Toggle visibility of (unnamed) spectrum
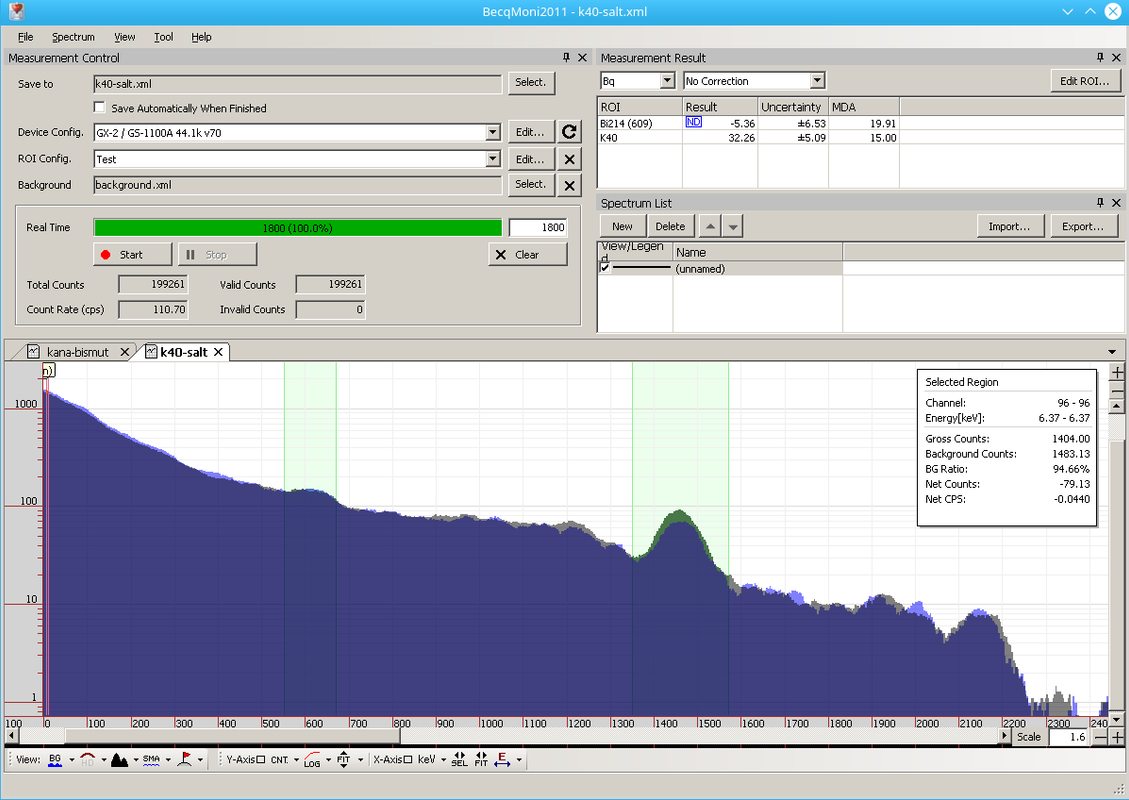Viewport: 1129px width, 800px height. pos(605,268)
